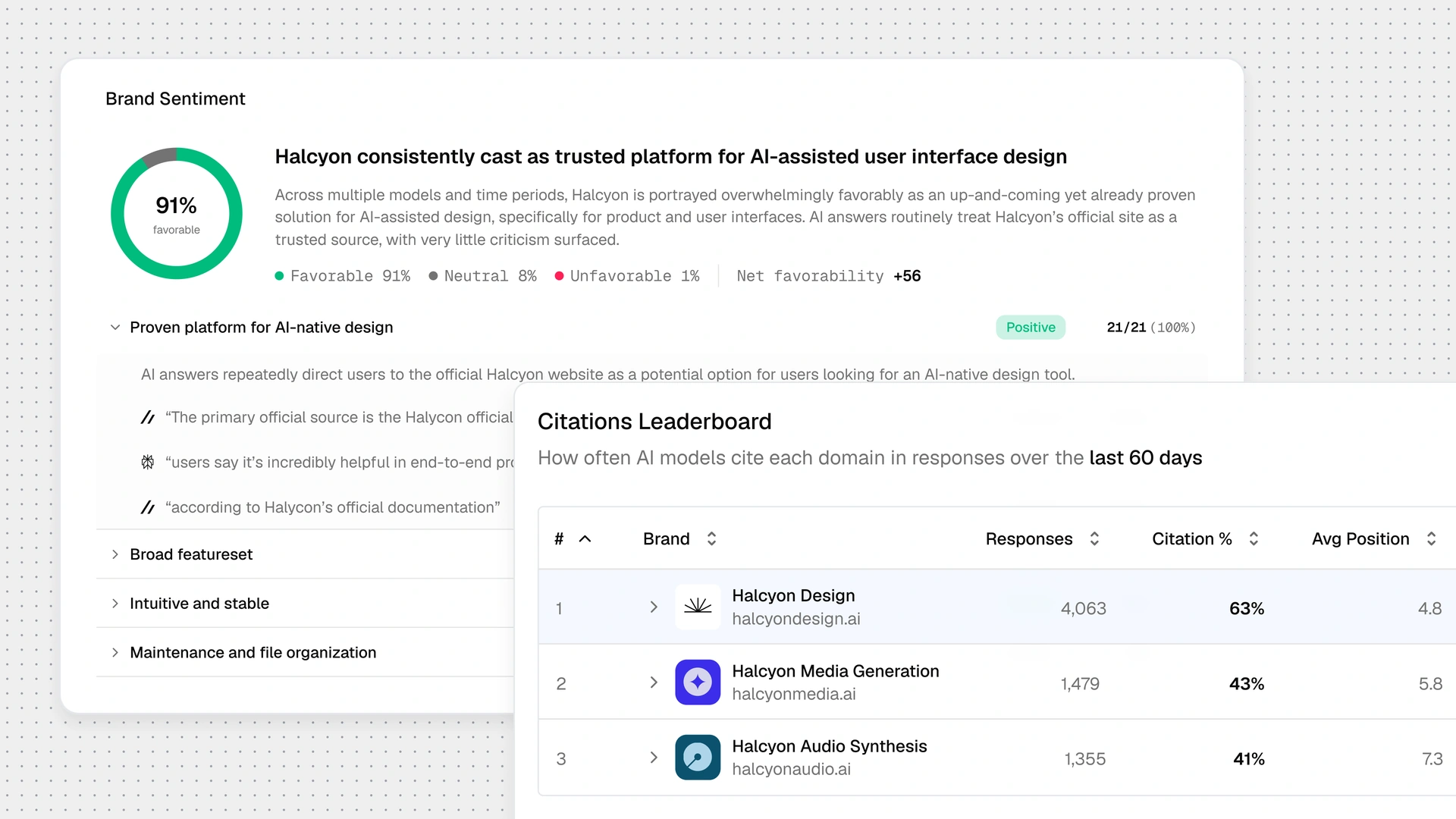Click the gray Neutral 8% legend dot

(433, 276)
